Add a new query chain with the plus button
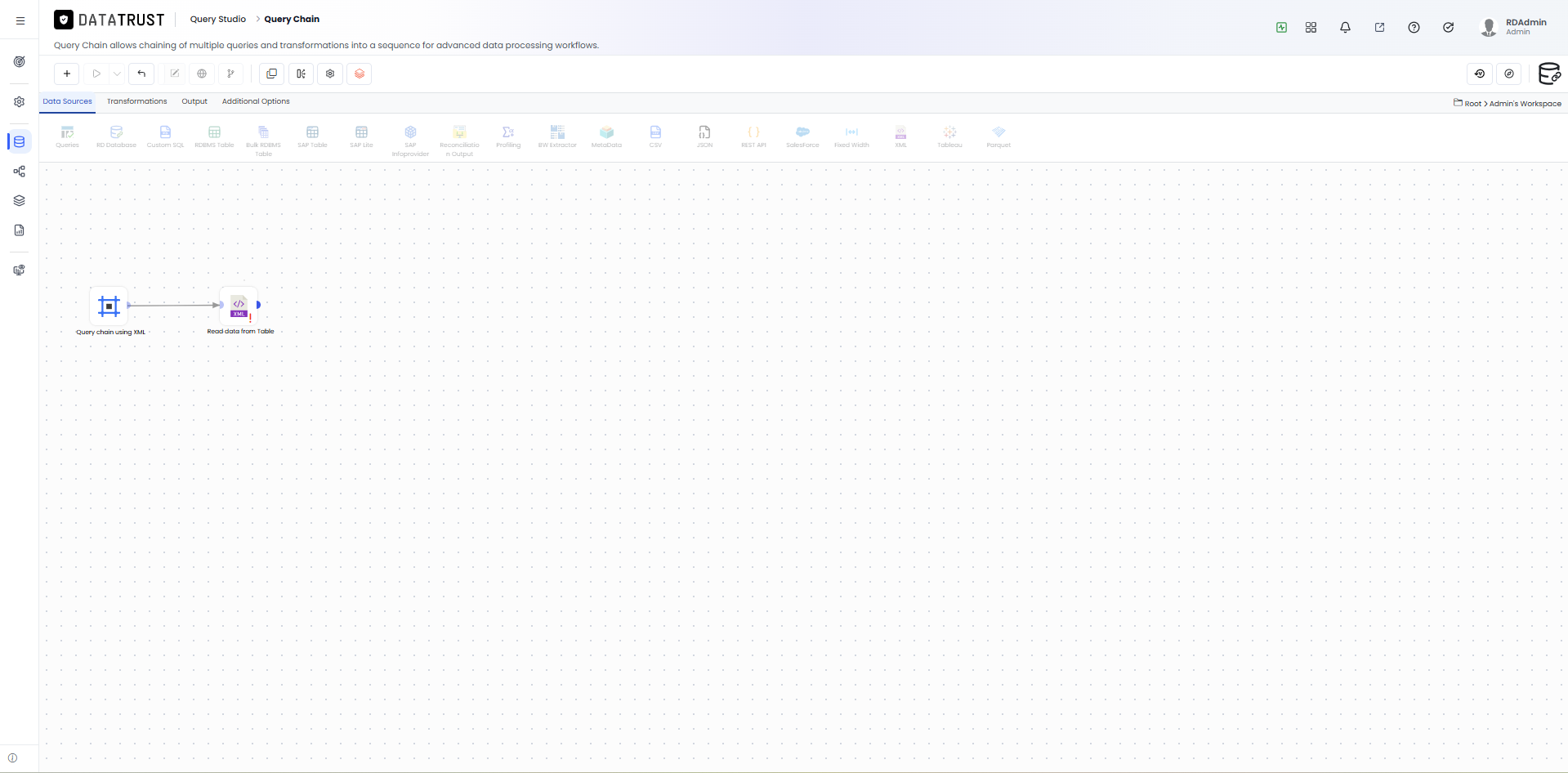 (67, 74)
